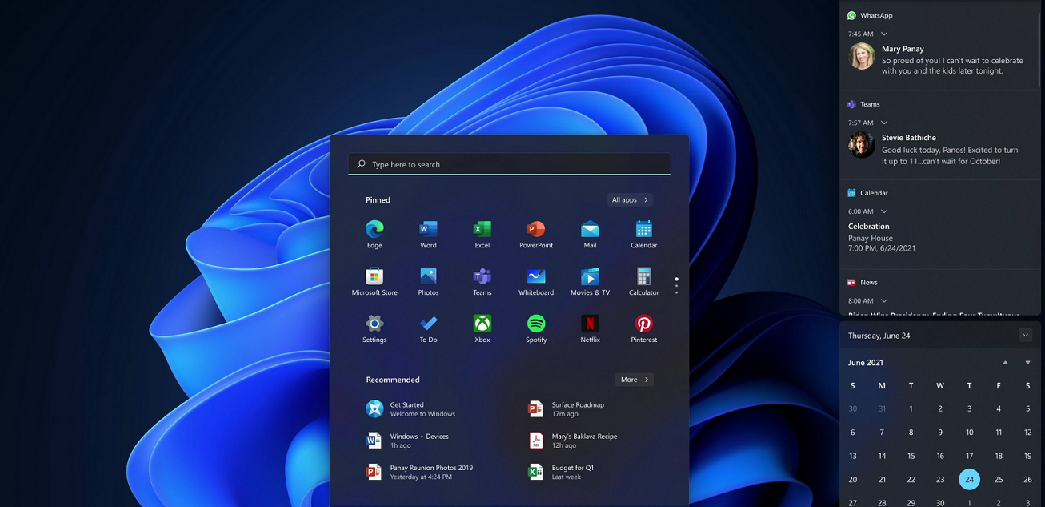Go to previous month using up arrow
This screenshot has height=507, width=1045.
[1005, 362]
